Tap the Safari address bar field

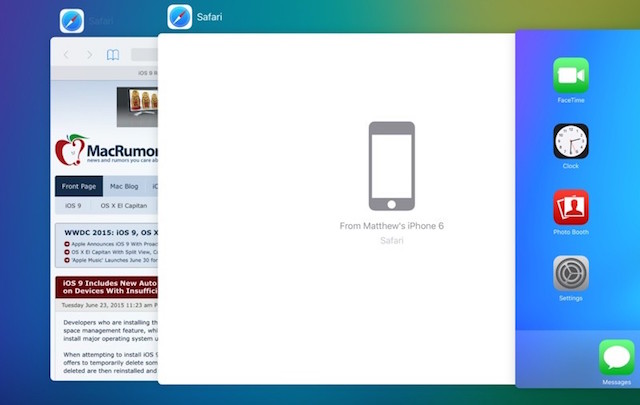pyautogui.click(x=144, y=55)
